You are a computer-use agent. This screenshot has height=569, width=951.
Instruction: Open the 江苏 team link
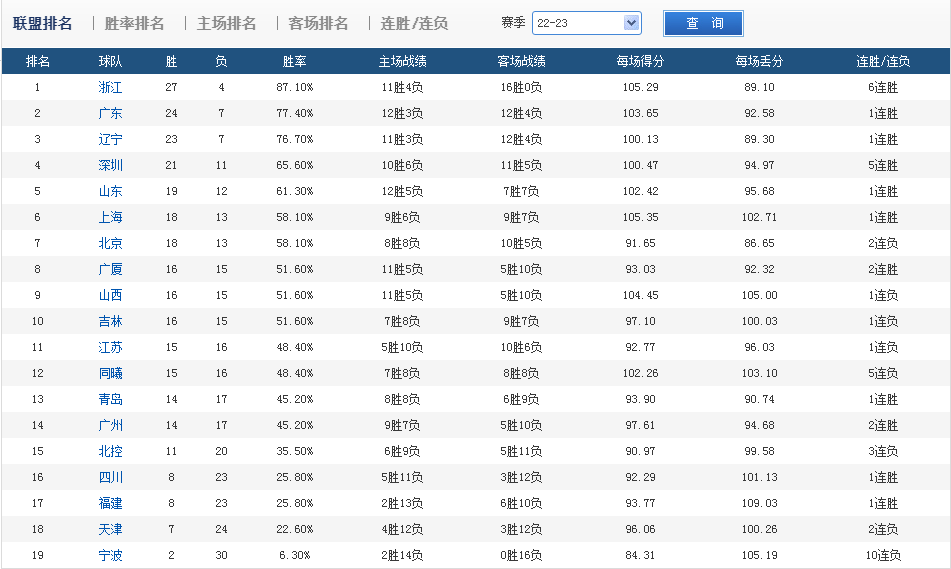(110, 347)
